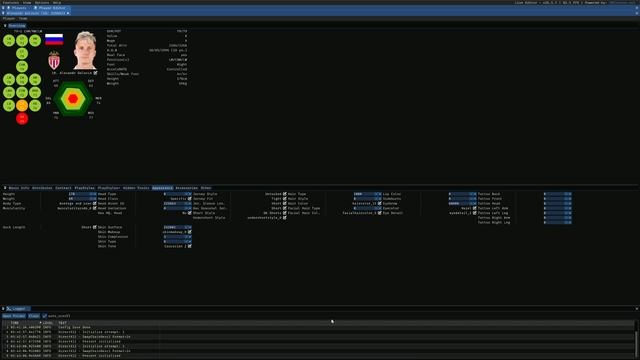Close the Aleksandr Golovin player tab
This screenshot has height=360, width=640.
[68, 13]
